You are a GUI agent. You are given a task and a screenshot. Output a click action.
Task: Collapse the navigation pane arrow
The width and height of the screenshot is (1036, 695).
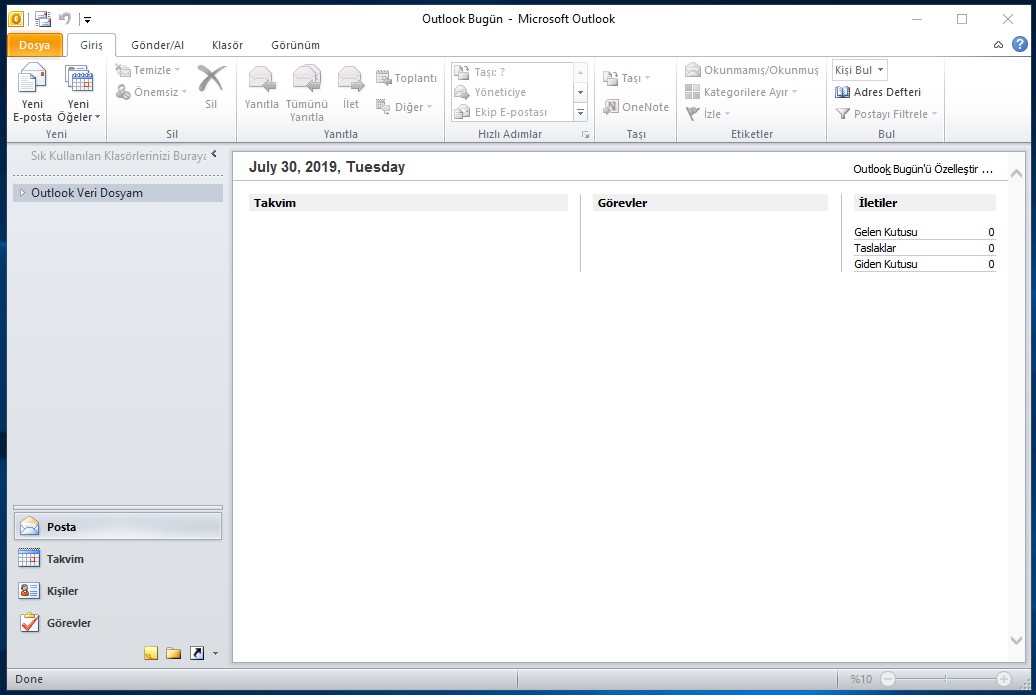click(x=214, y=154)
